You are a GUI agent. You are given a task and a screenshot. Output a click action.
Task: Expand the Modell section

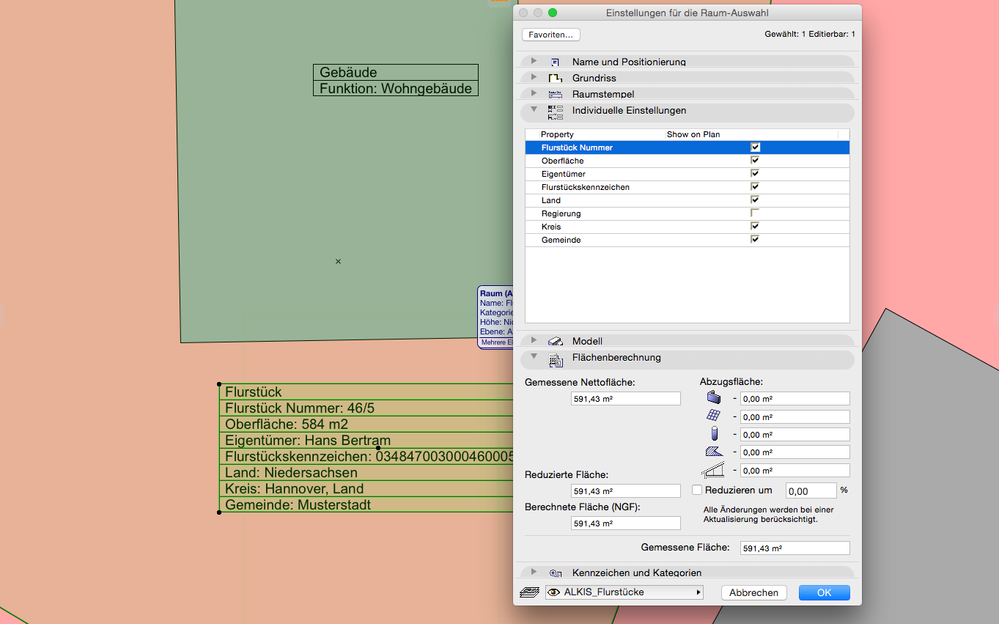534,340
